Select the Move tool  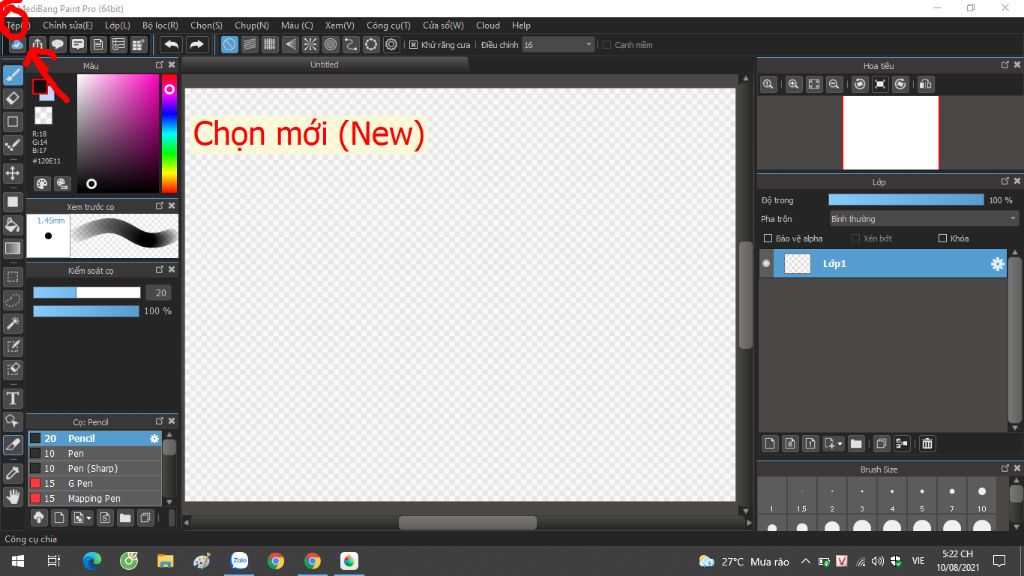(x=13, y=173)
